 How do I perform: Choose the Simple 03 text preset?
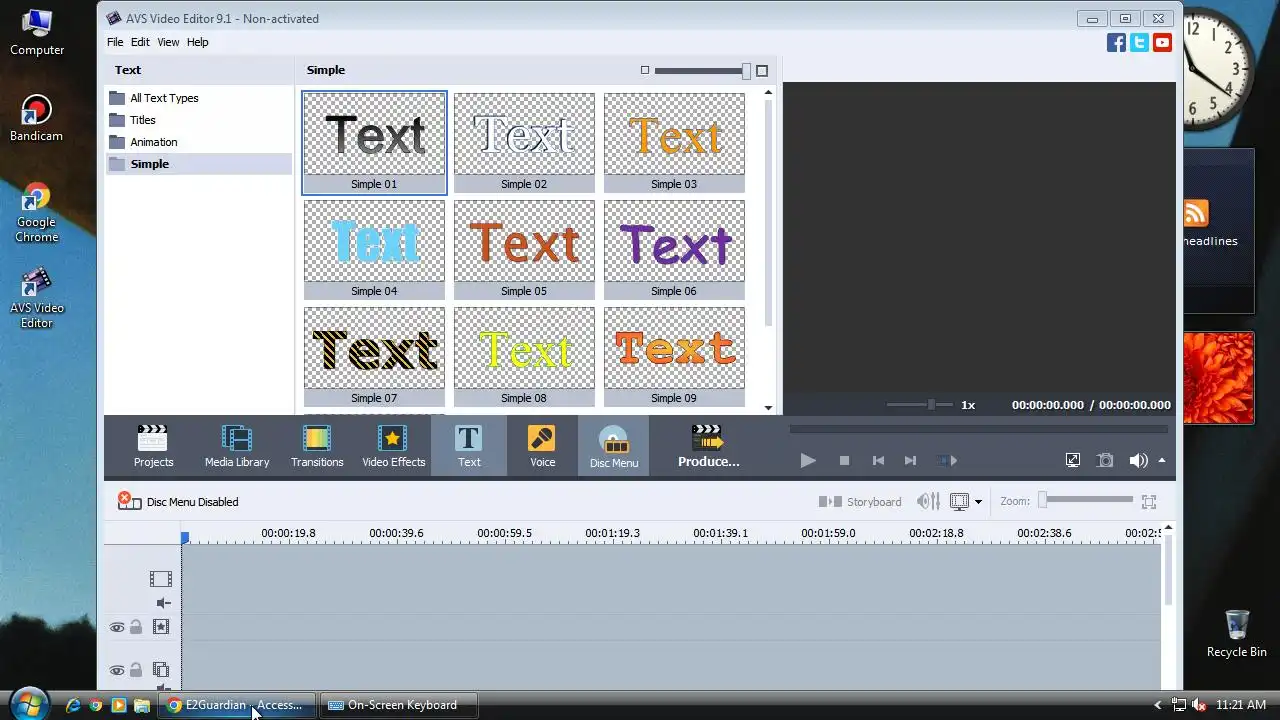click(674, 142)
